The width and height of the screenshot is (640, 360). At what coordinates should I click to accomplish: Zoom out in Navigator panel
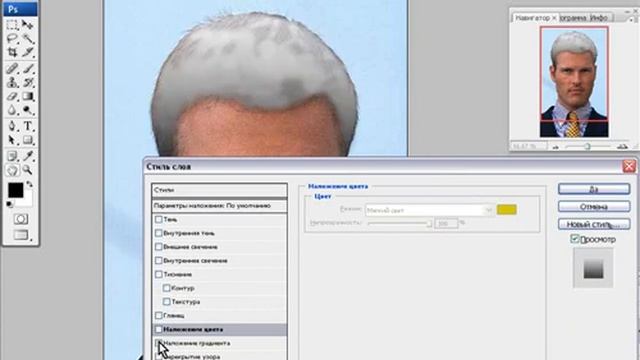(x=556, y=147)
